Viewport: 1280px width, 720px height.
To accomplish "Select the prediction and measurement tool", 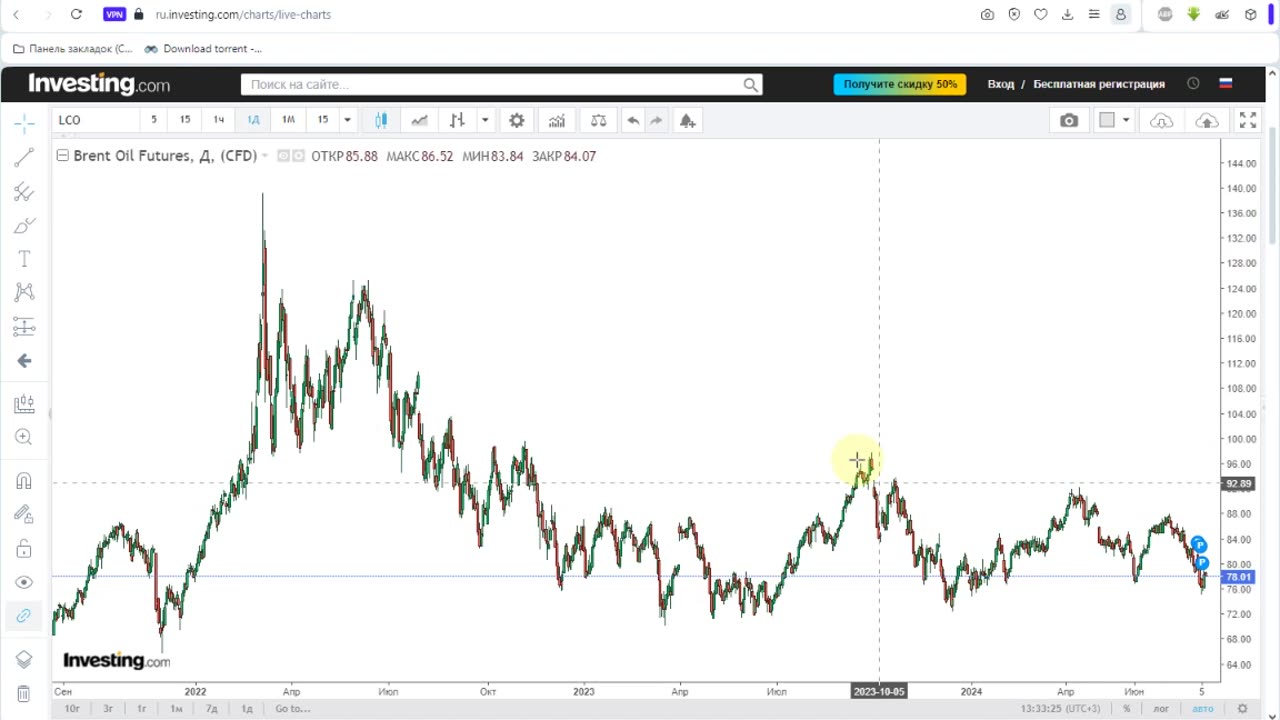I will tap(24, 326).
